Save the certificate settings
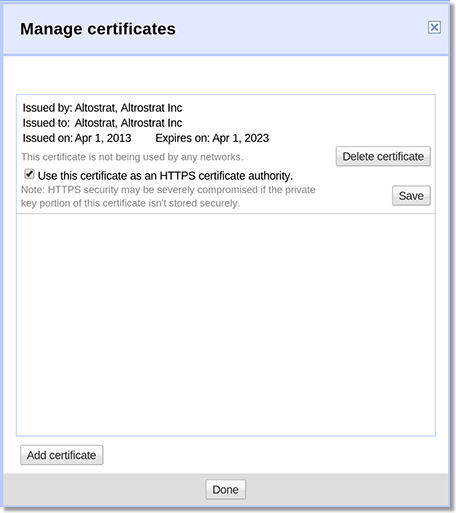The width and height of the screenshot is (456, 513). point(411,196)
